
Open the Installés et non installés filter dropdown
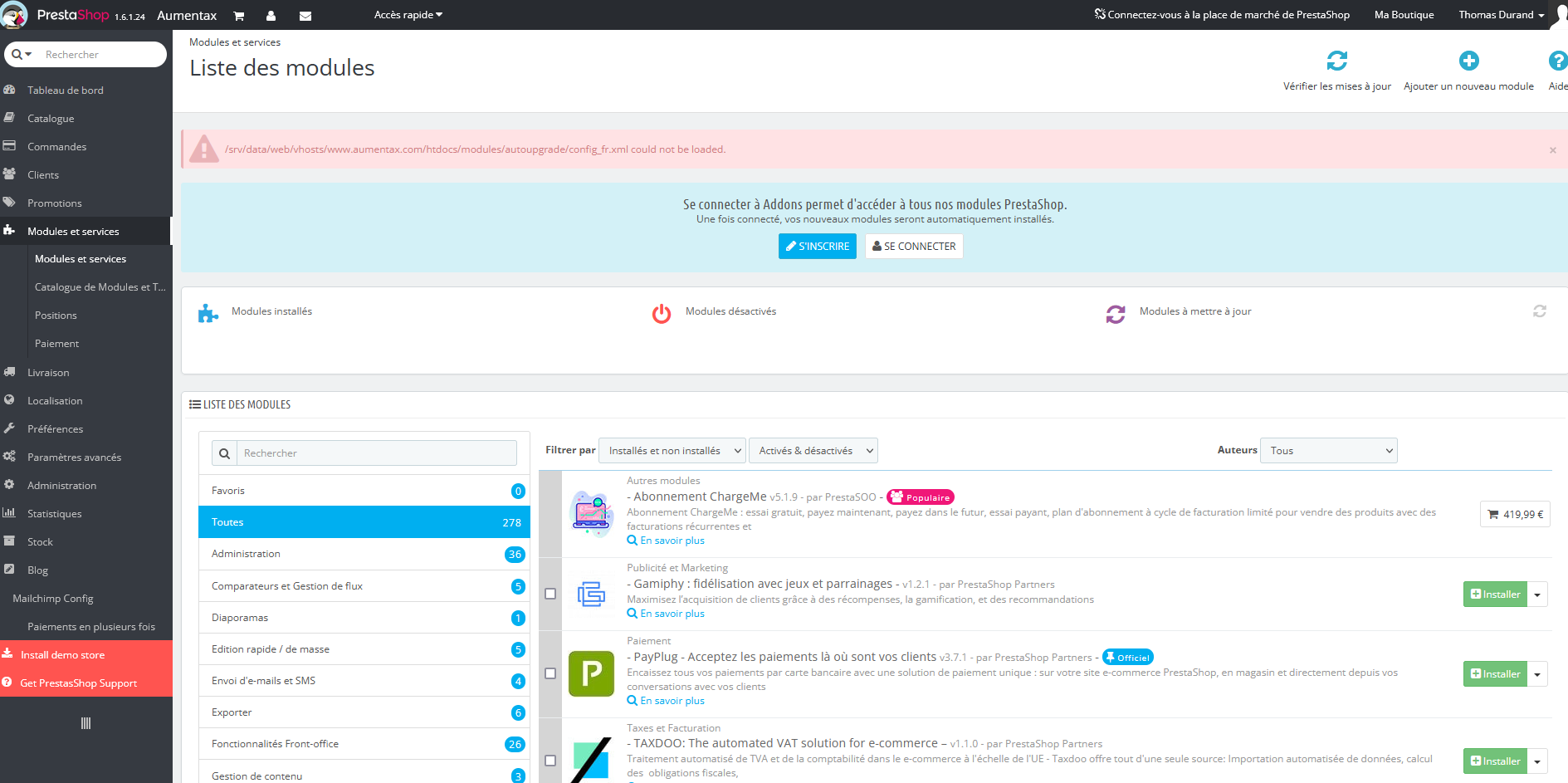[672, 451]
